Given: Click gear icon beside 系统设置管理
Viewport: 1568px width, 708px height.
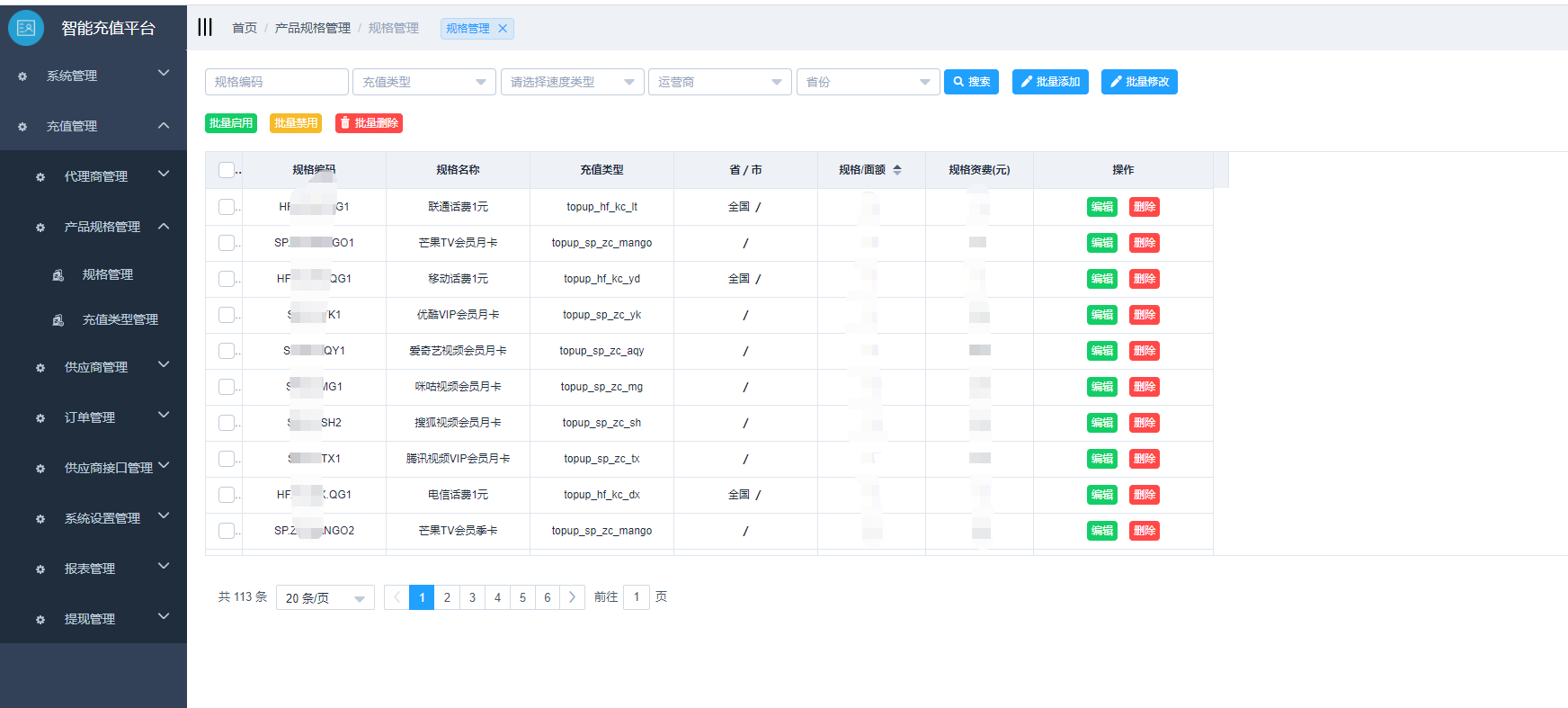Looking at the screenshot, I should click(x=40, y=519).
